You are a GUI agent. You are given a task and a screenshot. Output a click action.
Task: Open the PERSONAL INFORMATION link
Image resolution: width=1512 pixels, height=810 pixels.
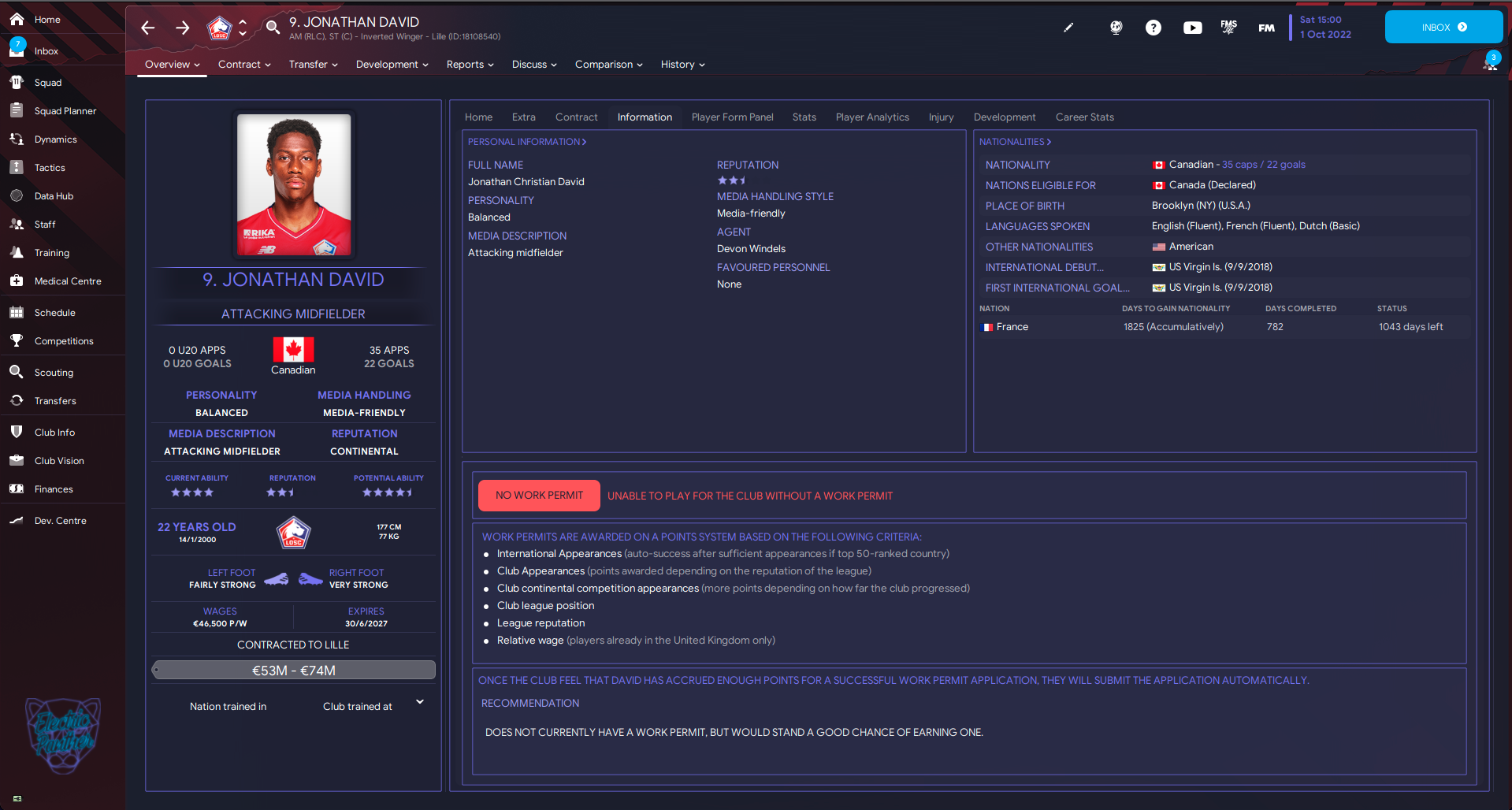click(526, 142)
